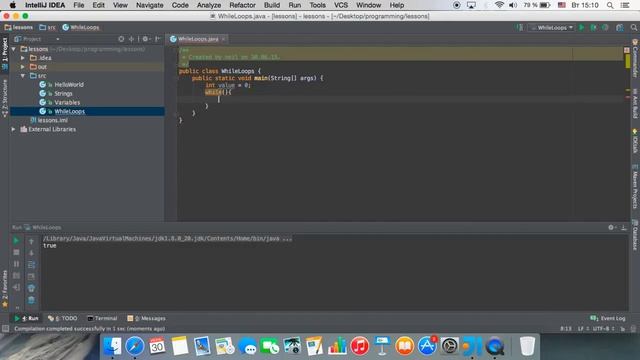Toggle scroll-to-end icon in Run console
This screenshot has width=640, height=360.
[x=31, y=276]
